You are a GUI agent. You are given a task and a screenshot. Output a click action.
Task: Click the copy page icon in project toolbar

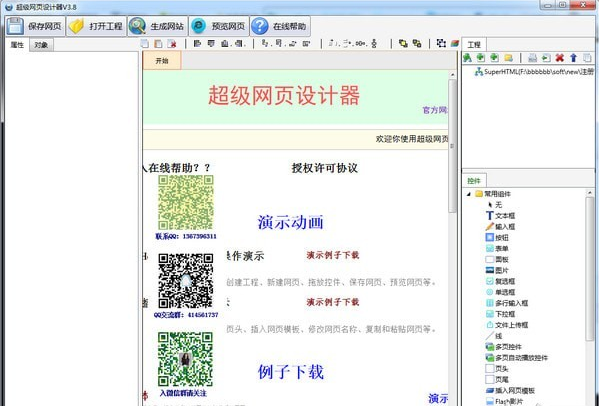587,58
